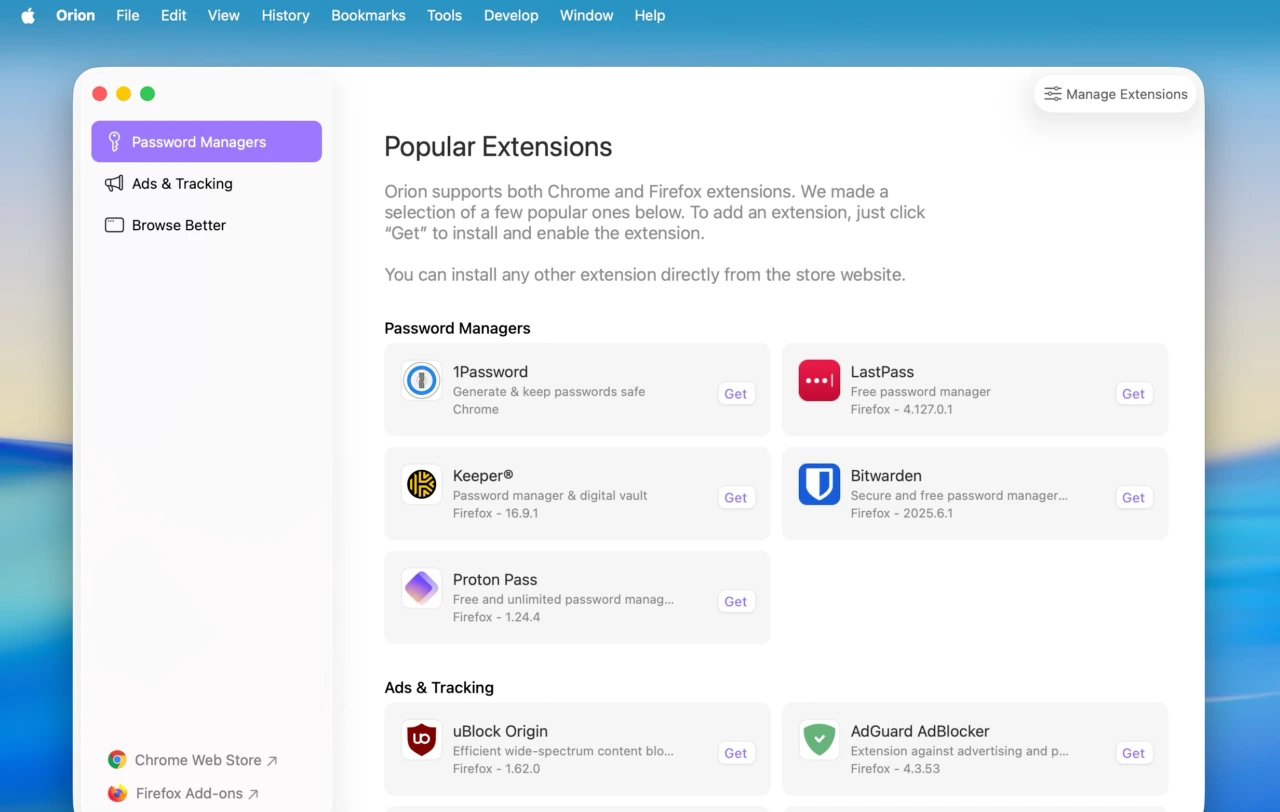Click the Keeper extension icon

[421, 485]
